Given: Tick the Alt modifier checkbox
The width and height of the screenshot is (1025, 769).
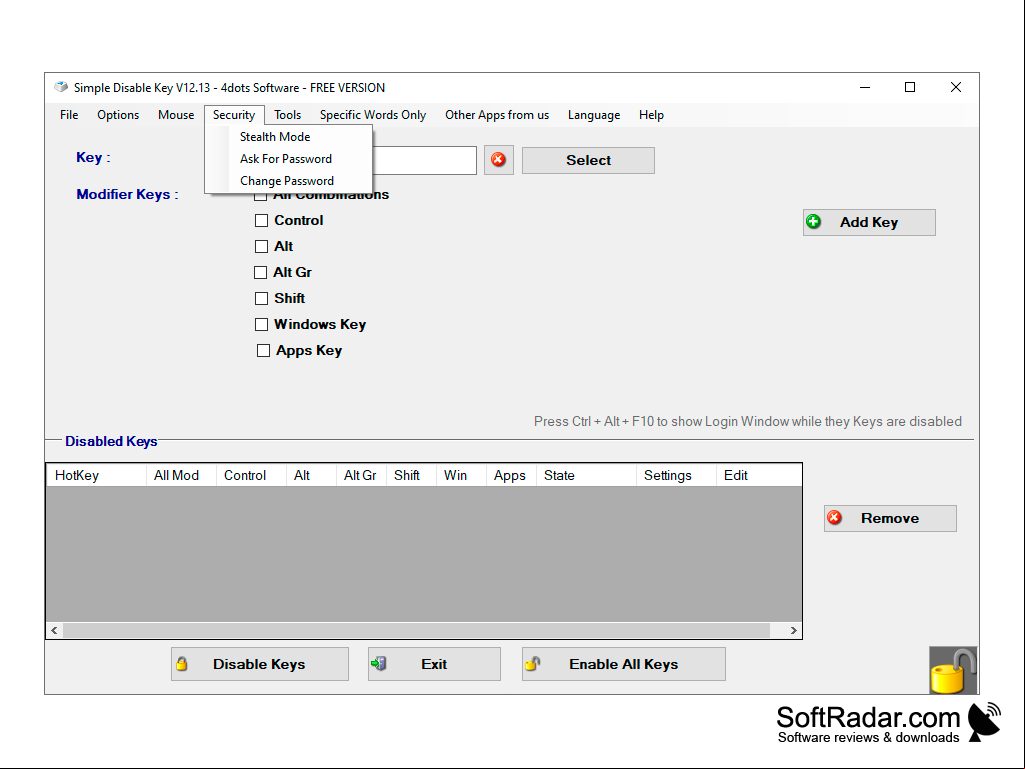Looking at the screenshot, I should pos(261,247).
